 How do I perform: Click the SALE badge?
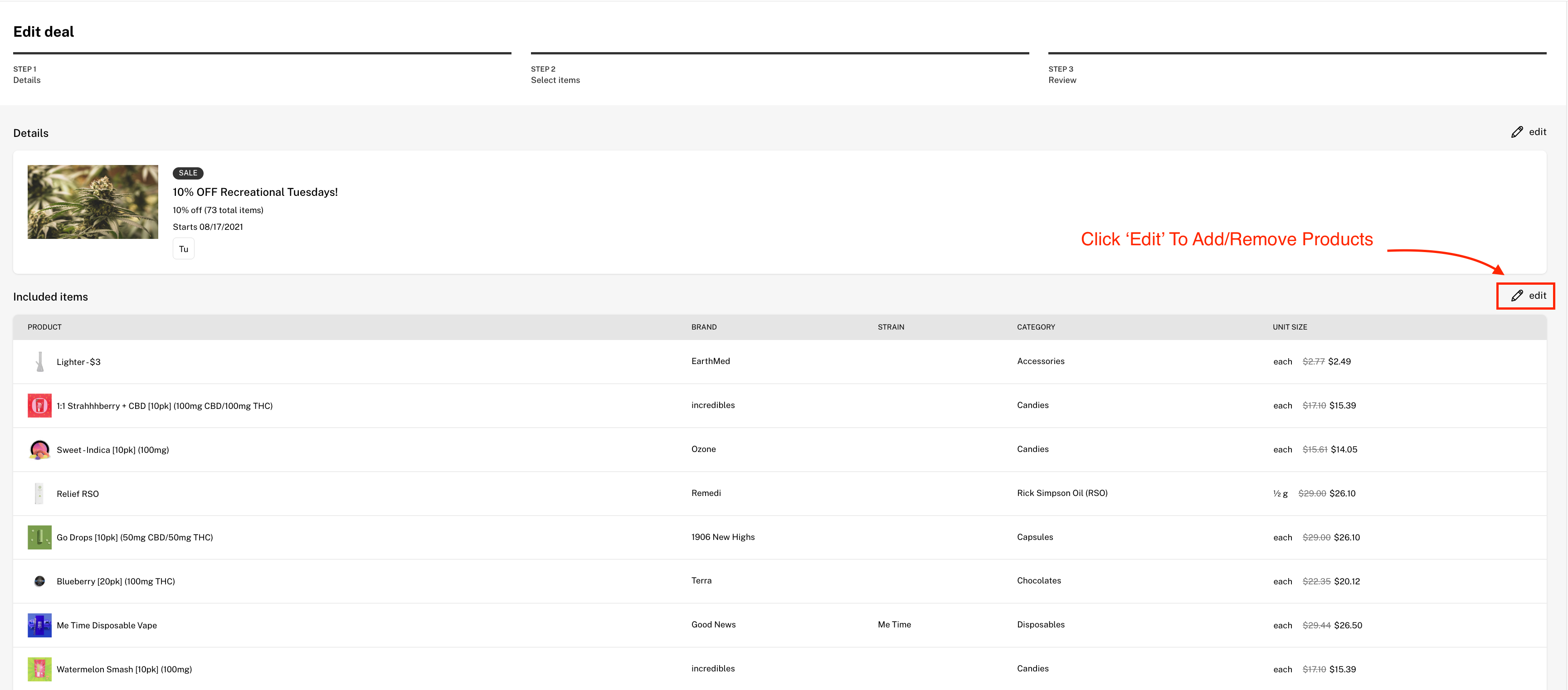tap(187, 173)
